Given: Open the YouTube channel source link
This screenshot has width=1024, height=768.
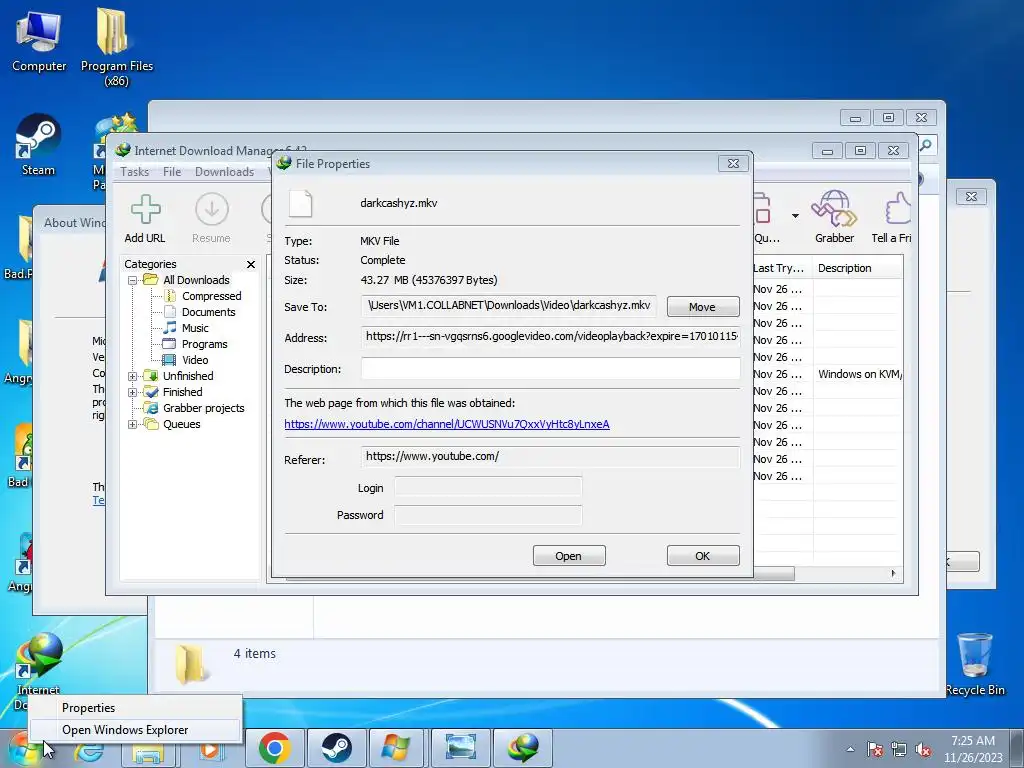Looking at the screenshot, I should (447, 424).
